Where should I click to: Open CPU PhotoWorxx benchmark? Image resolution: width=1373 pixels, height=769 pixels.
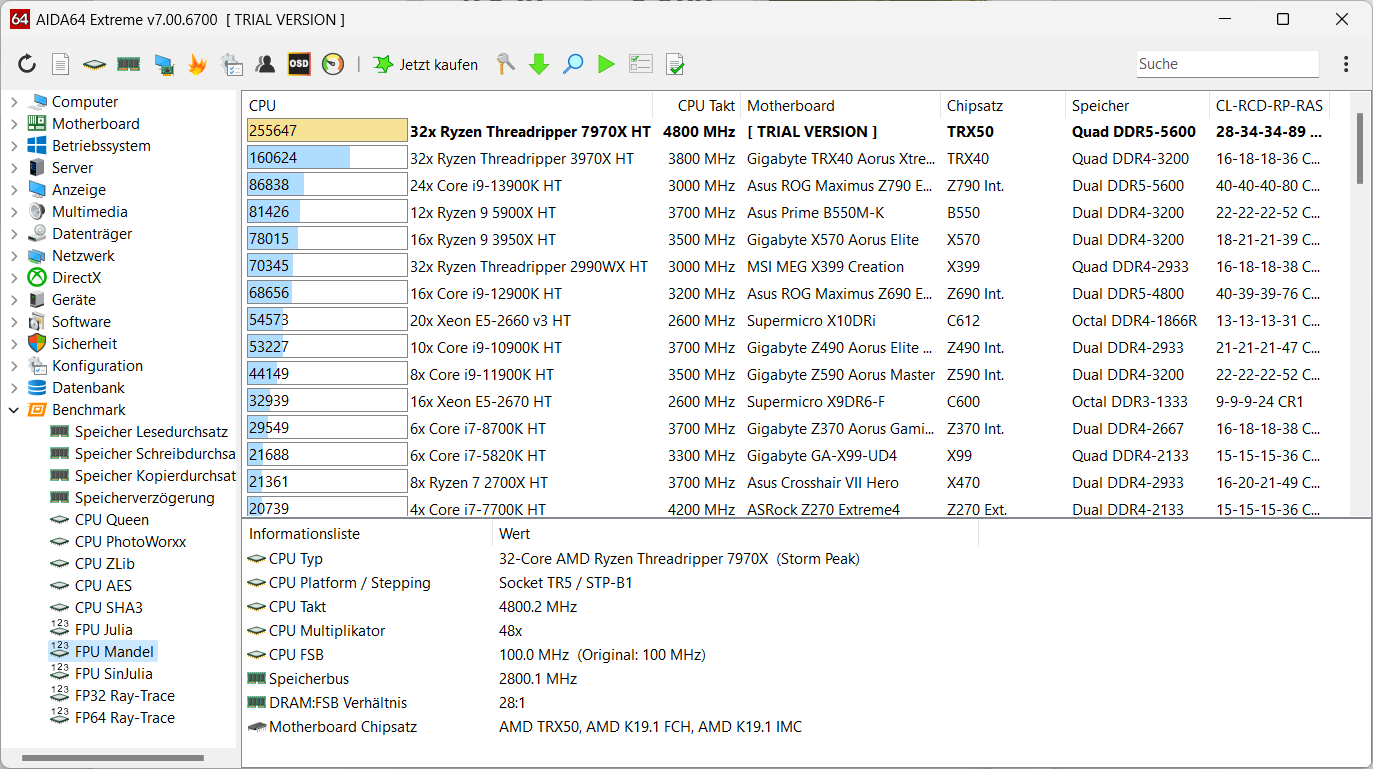(x=130, y=542)
